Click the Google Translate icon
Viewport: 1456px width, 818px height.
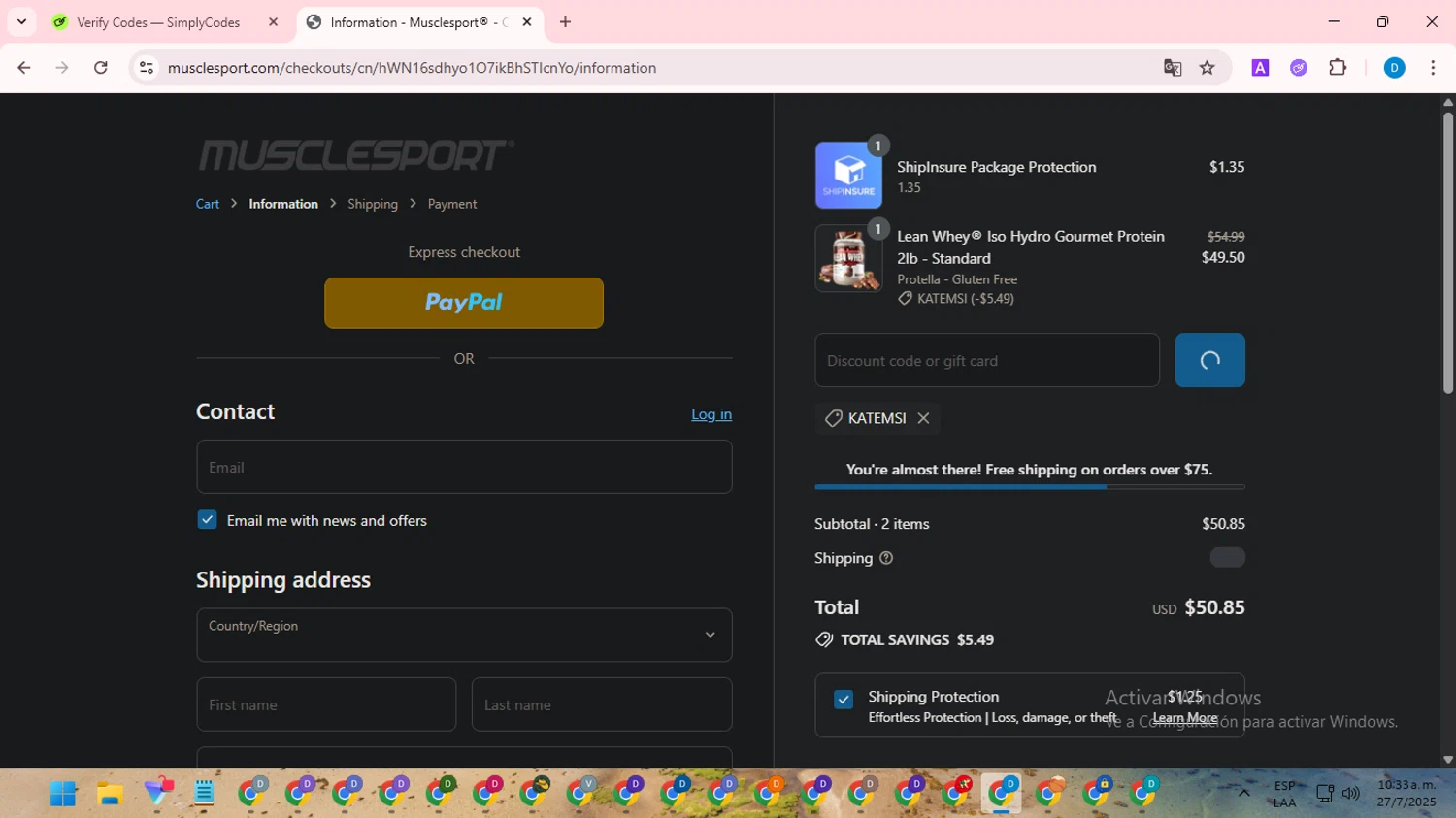(x=1173, y=68)
